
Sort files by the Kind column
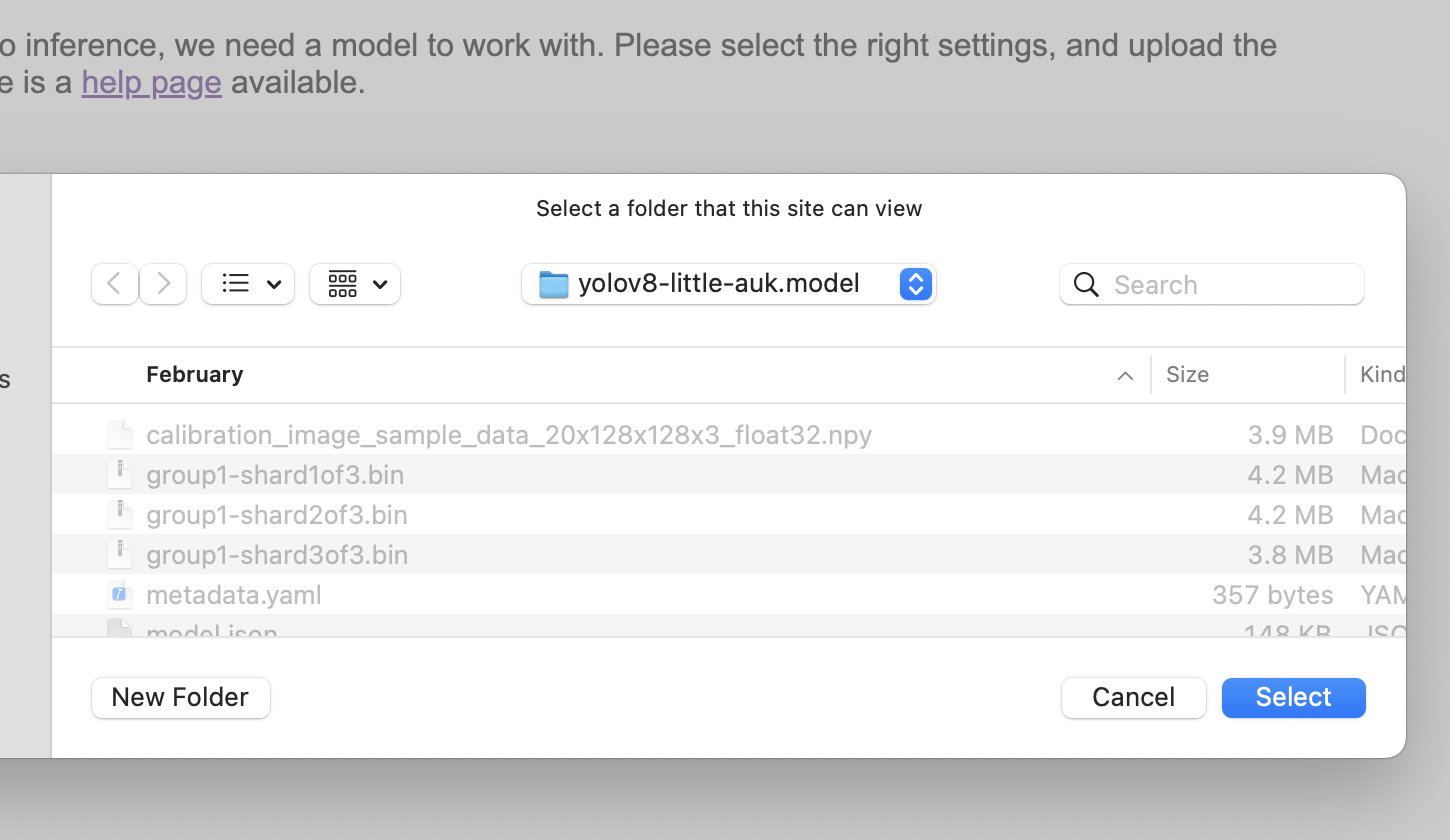click(1383, 374)
